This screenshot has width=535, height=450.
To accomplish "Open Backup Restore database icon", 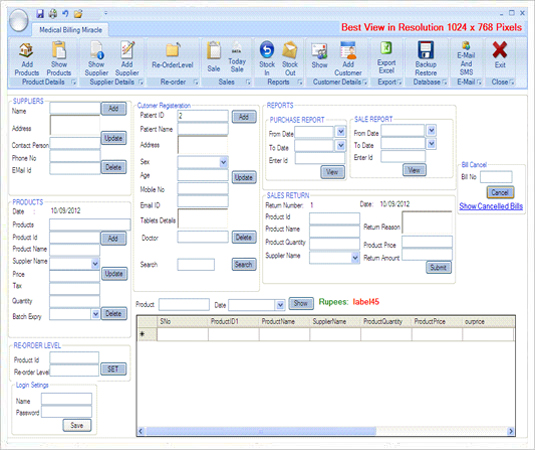I will tap(425, 59).
